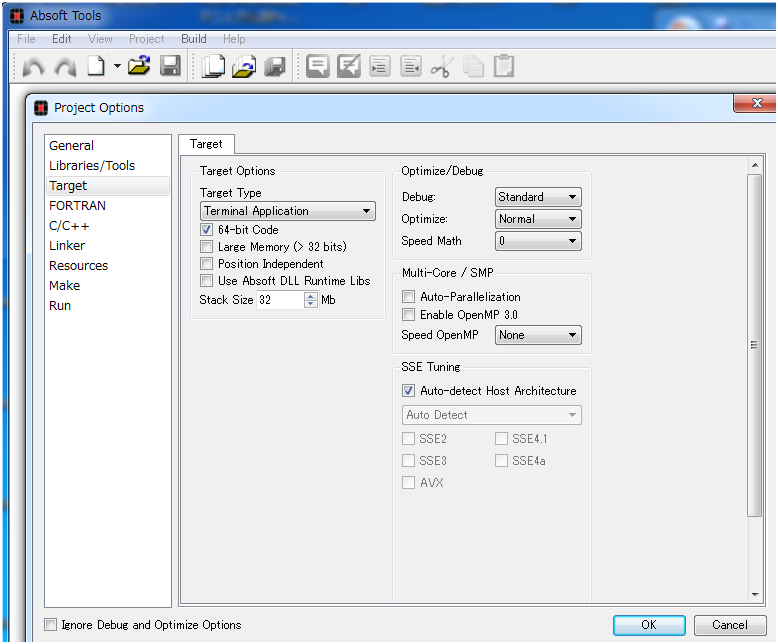
Task: Click the New Project stacked pages icon
Action: click(213, 66)
